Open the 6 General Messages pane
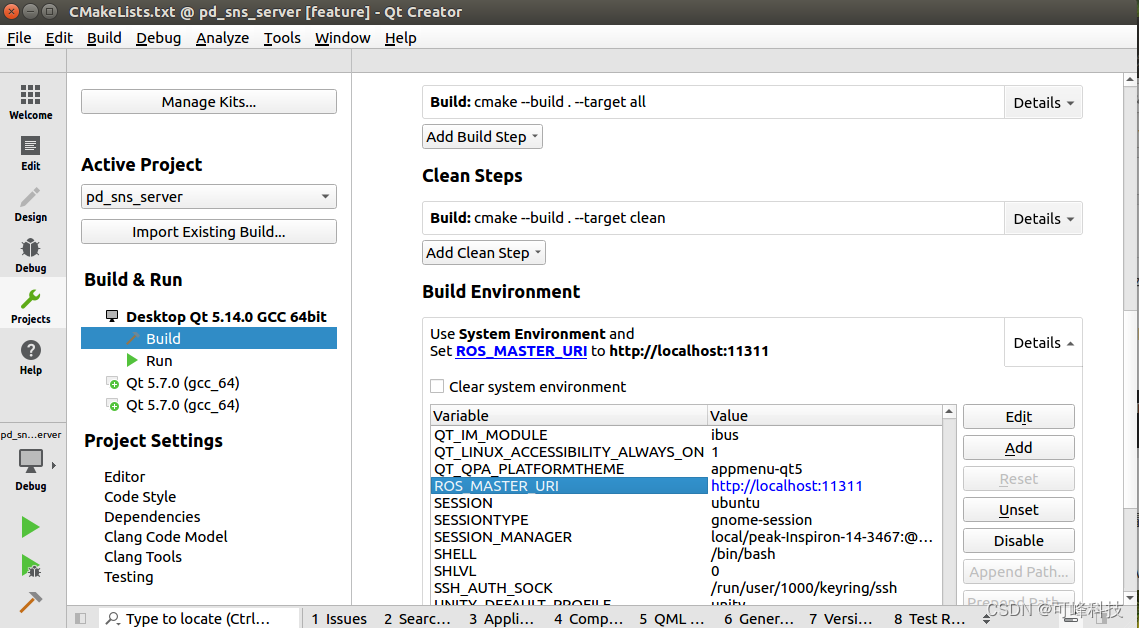 [758, 619]
